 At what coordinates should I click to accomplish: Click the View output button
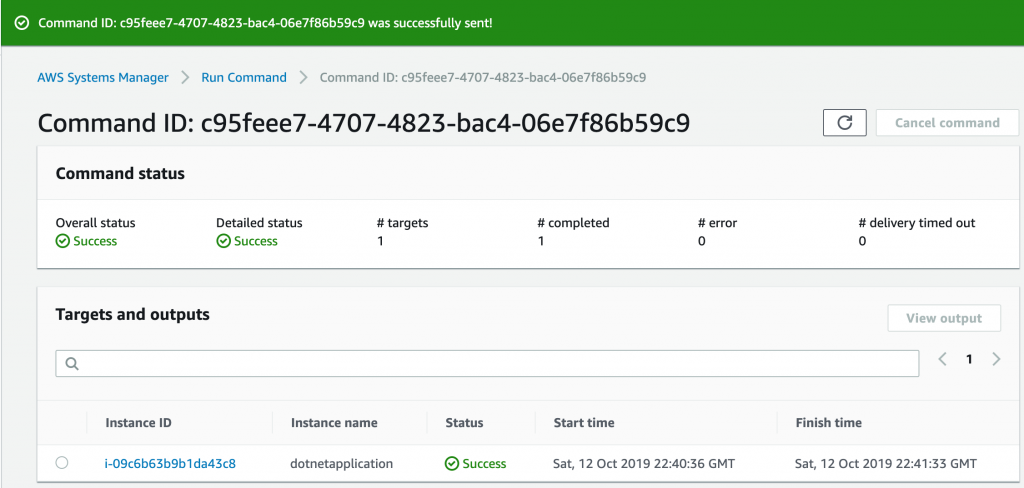[944, 318]
